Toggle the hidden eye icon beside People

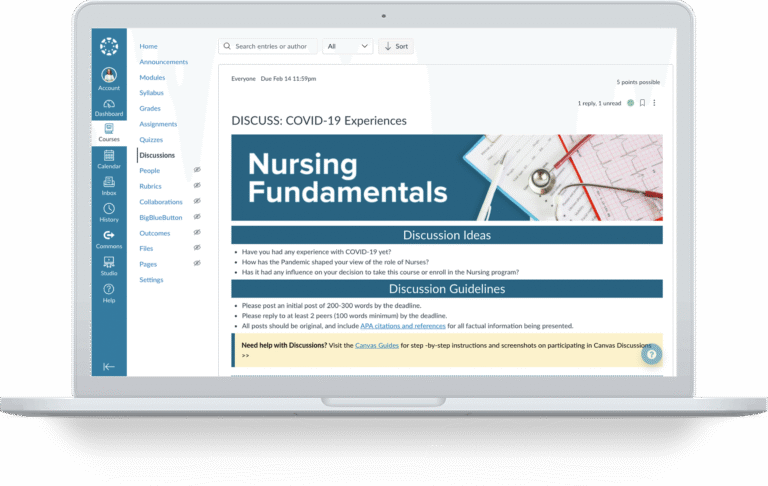197,171
